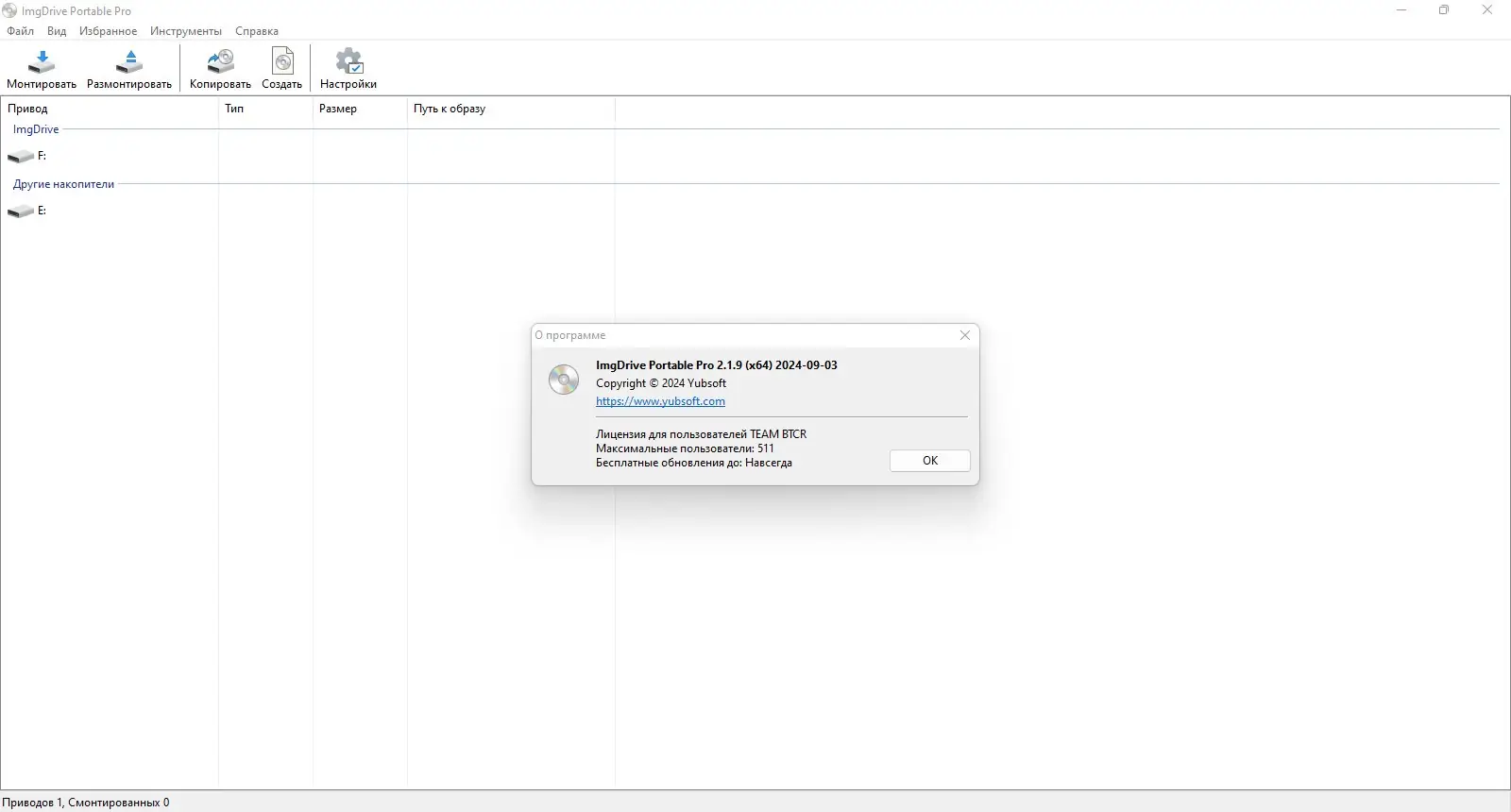The image size is (1511, 812).
Task: Select the F: drive icon
Action: coord(21,157)
